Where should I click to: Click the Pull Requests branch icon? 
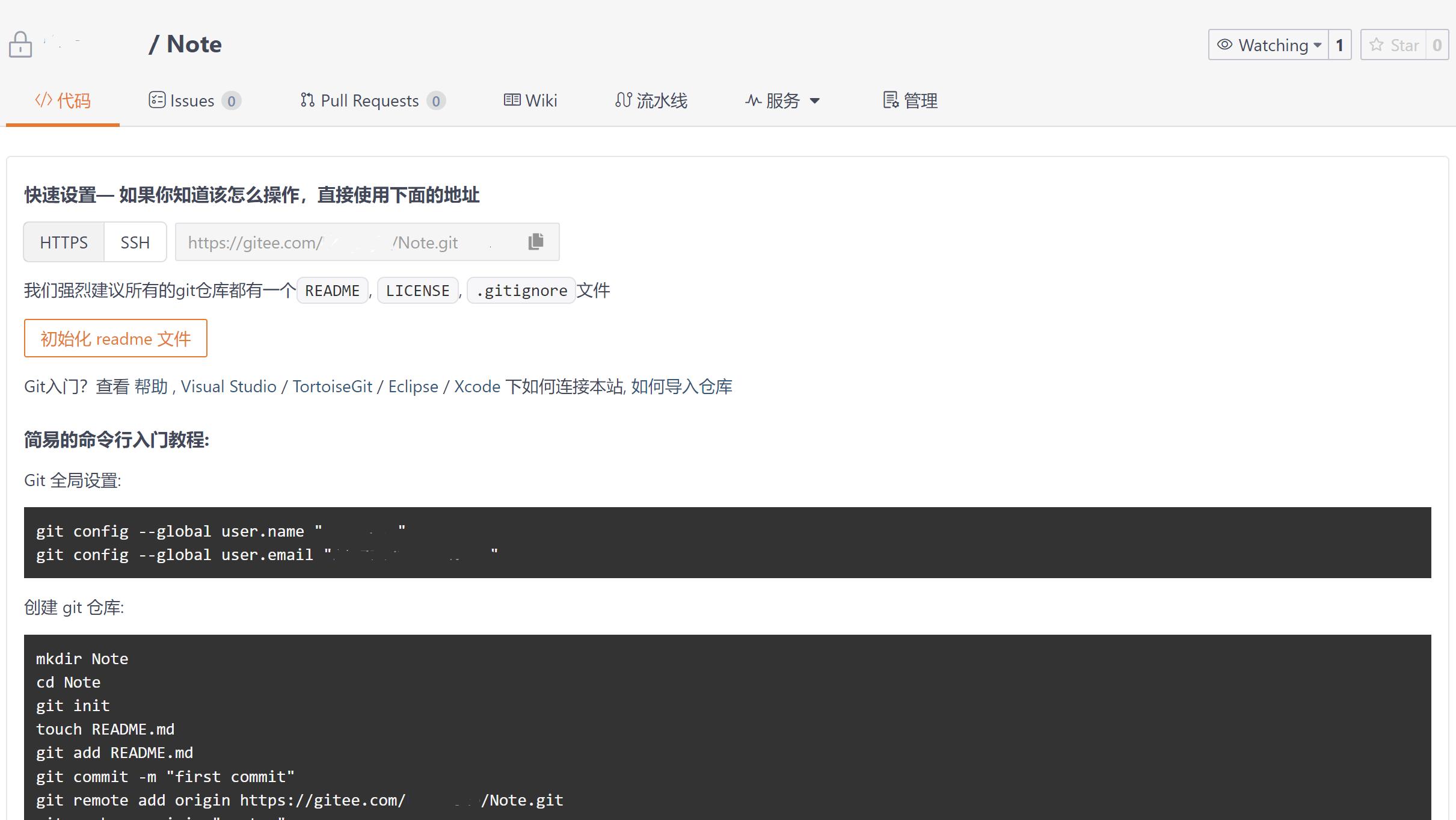(x=307, y=100)
